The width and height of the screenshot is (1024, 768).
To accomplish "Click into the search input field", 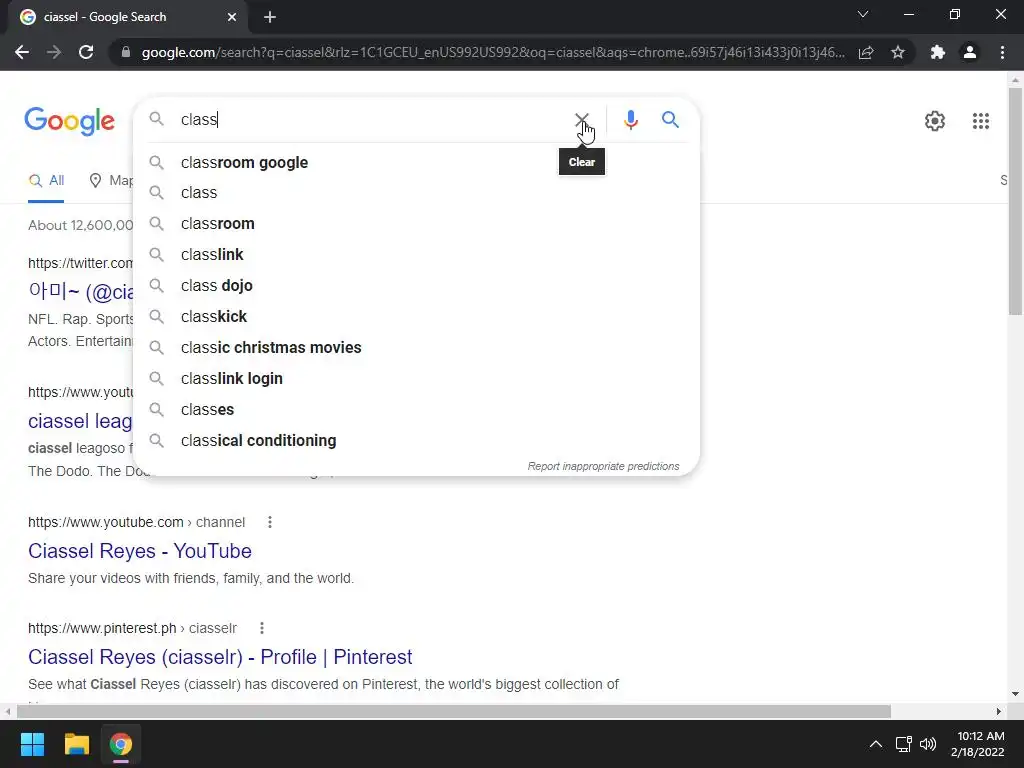I will point(372,120).
